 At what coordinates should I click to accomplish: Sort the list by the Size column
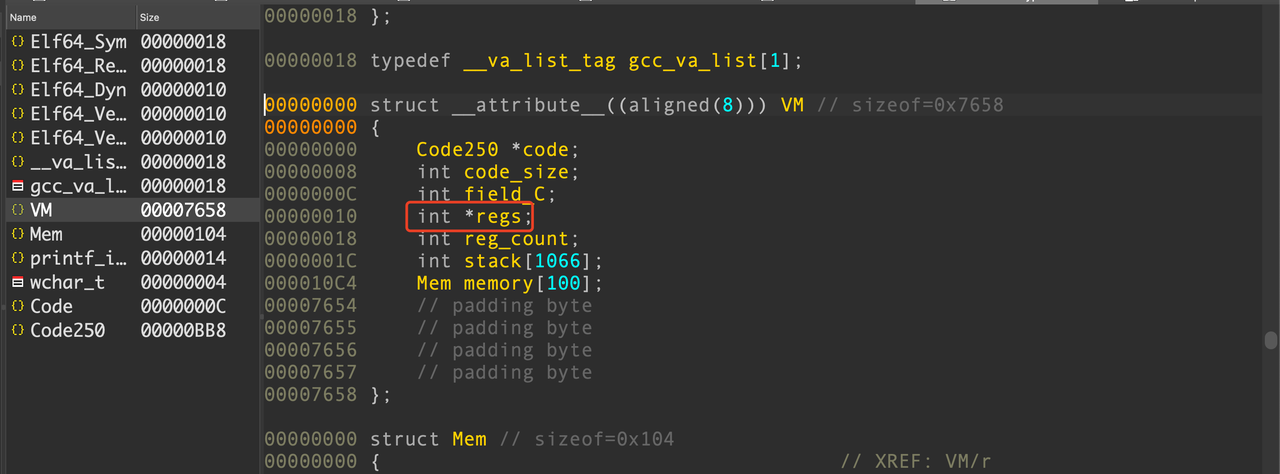coord(197,17)
